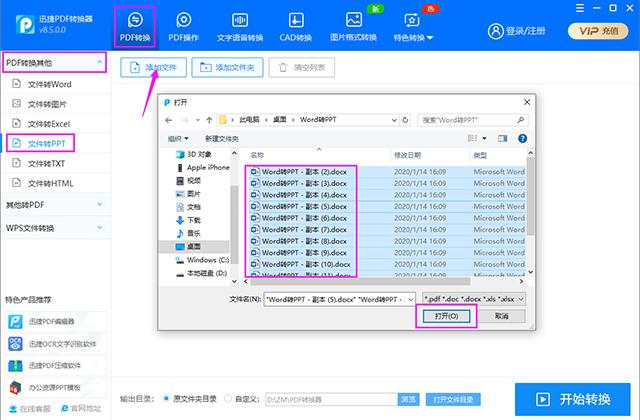Select 文件转Word in the sidebar
640x420 pixels.
pos(49,84)
